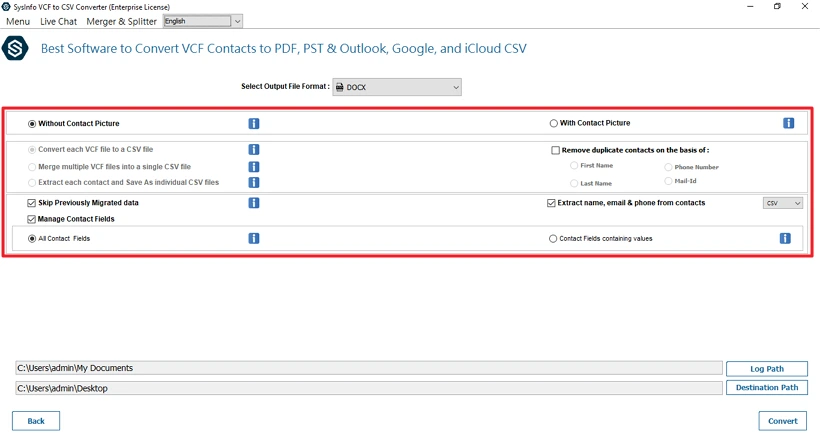Viewport: 820px width, 437px height.
Task: Select Contact Fields containing values option
Action: tap(553, 238)
